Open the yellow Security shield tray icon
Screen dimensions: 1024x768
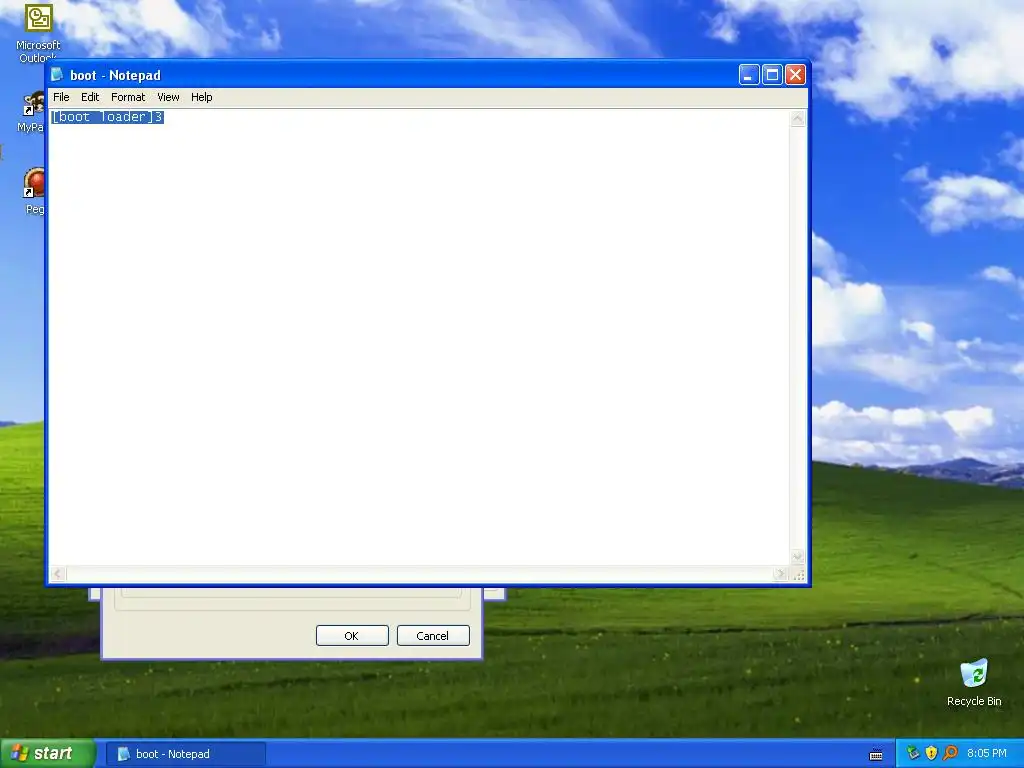(931, 753)
